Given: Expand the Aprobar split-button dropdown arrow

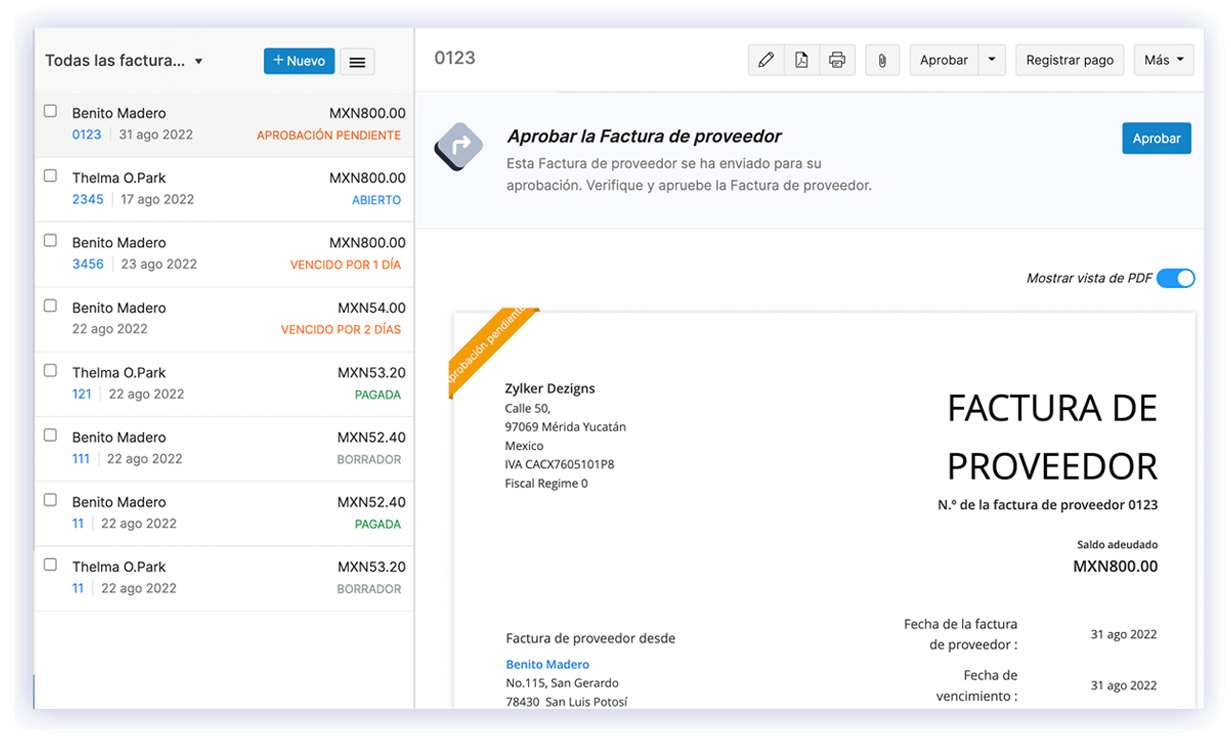Looking at the screenshot, I should [x=991, y=59].
